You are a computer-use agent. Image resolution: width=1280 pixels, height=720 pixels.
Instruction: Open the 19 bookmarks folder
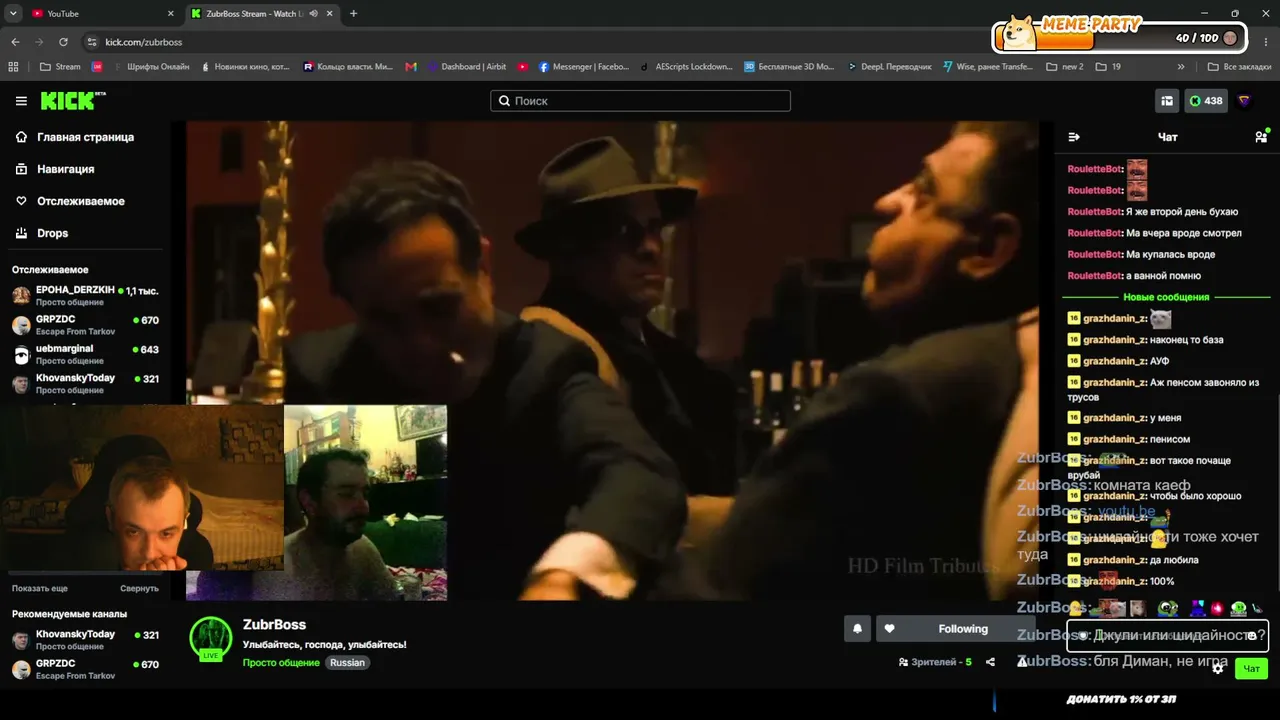pyautogui.click(x=1109, y=67)
